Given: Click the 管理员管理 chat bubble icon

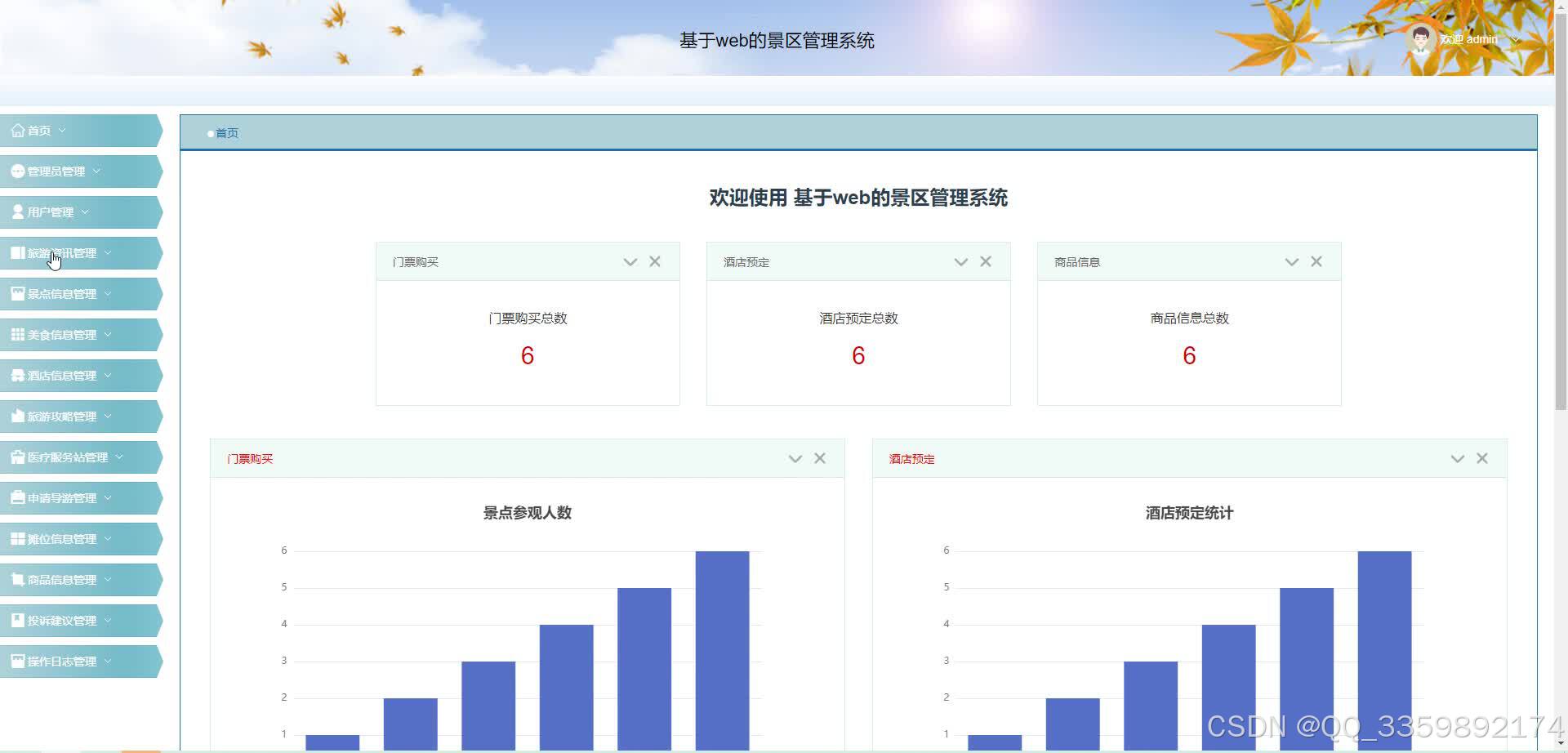Looking at the screenshot, I should tap(18, 171).
